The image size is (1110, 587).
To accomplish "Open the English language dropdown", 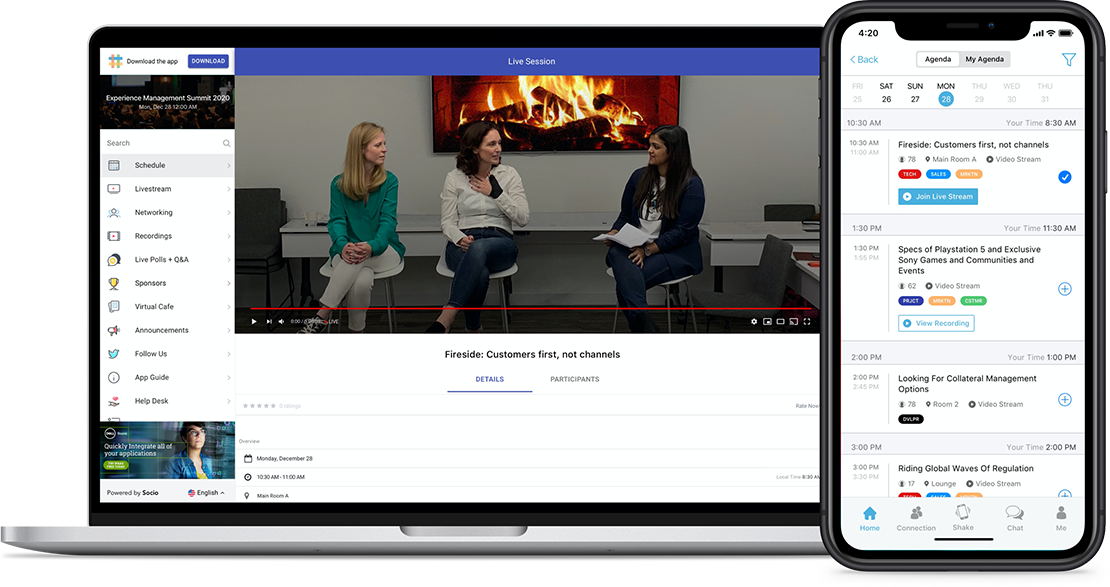I will 206,493.
